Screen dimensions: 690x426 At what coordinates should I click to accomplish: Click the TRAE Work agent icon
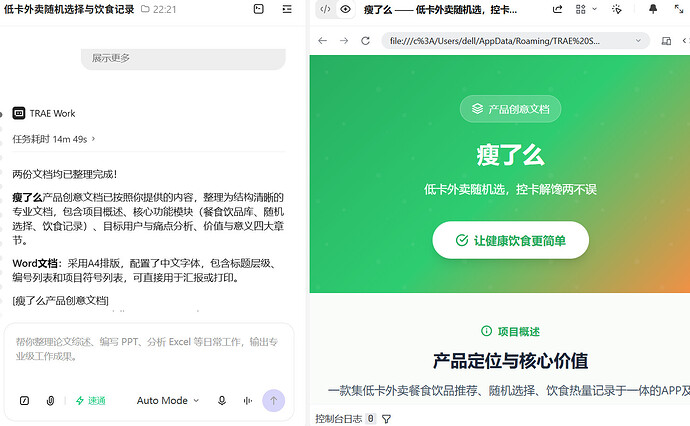[x=19, y=114]
